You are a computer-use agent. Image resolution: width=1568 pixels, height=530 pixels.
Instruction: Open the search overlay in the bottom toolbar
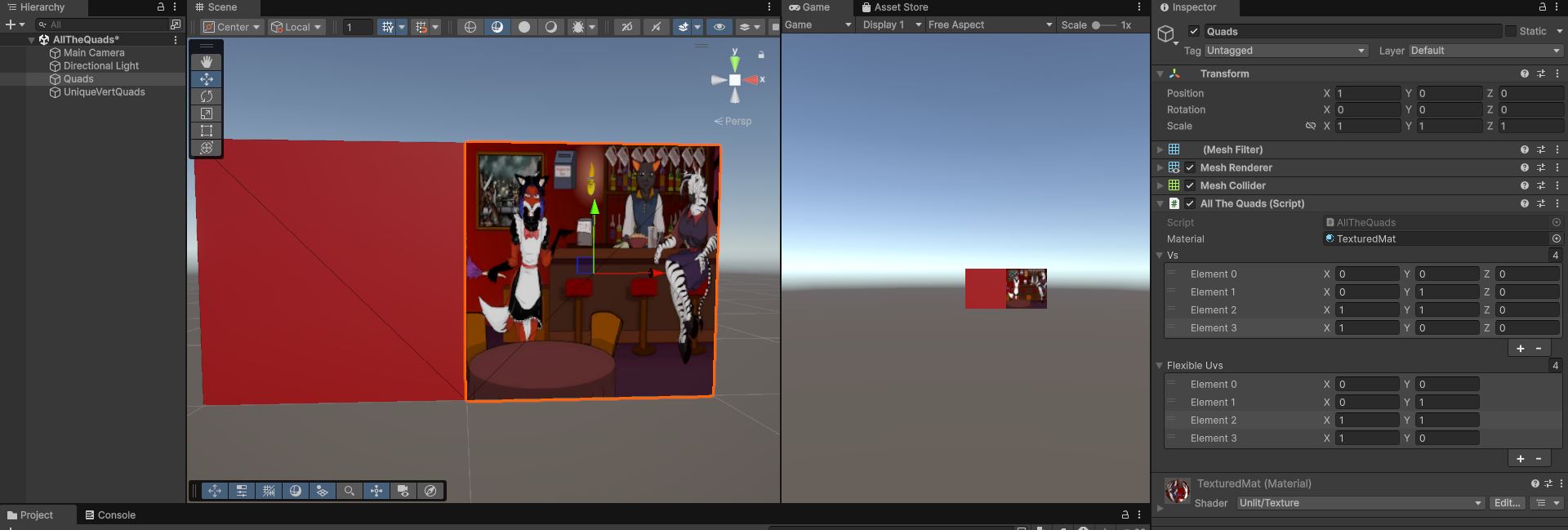coord(350,491)
